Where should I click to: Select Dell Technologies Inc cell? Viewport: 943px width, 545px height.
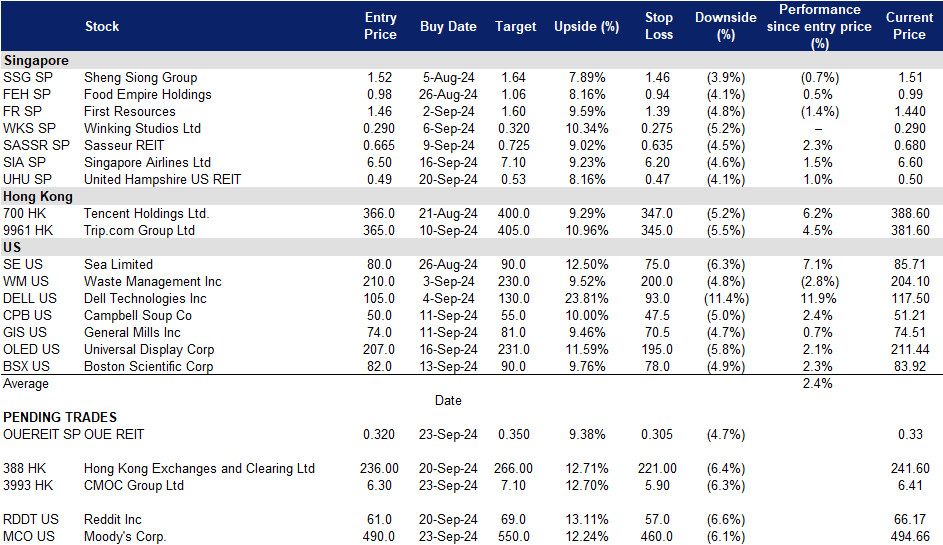point(145,298)
